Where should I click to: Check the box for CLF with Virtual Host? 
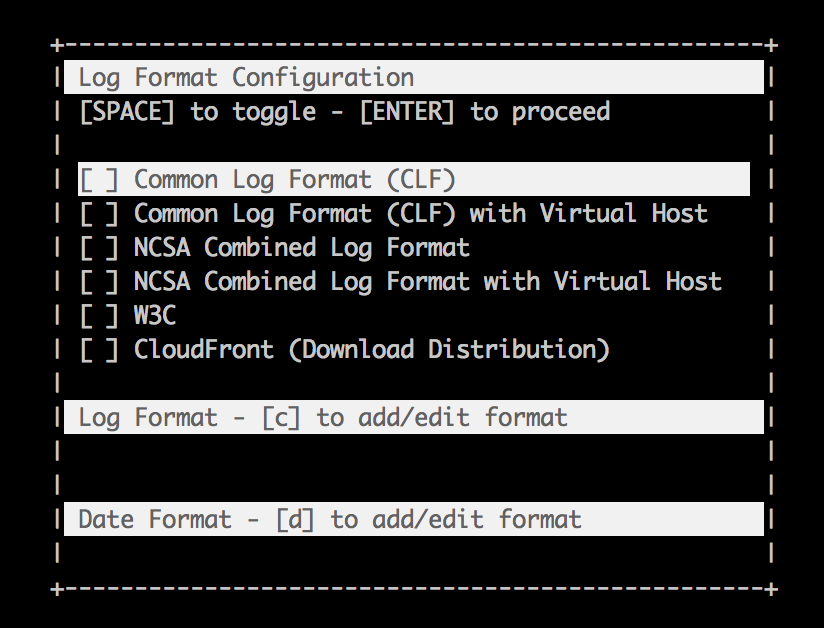pos(99,214)
